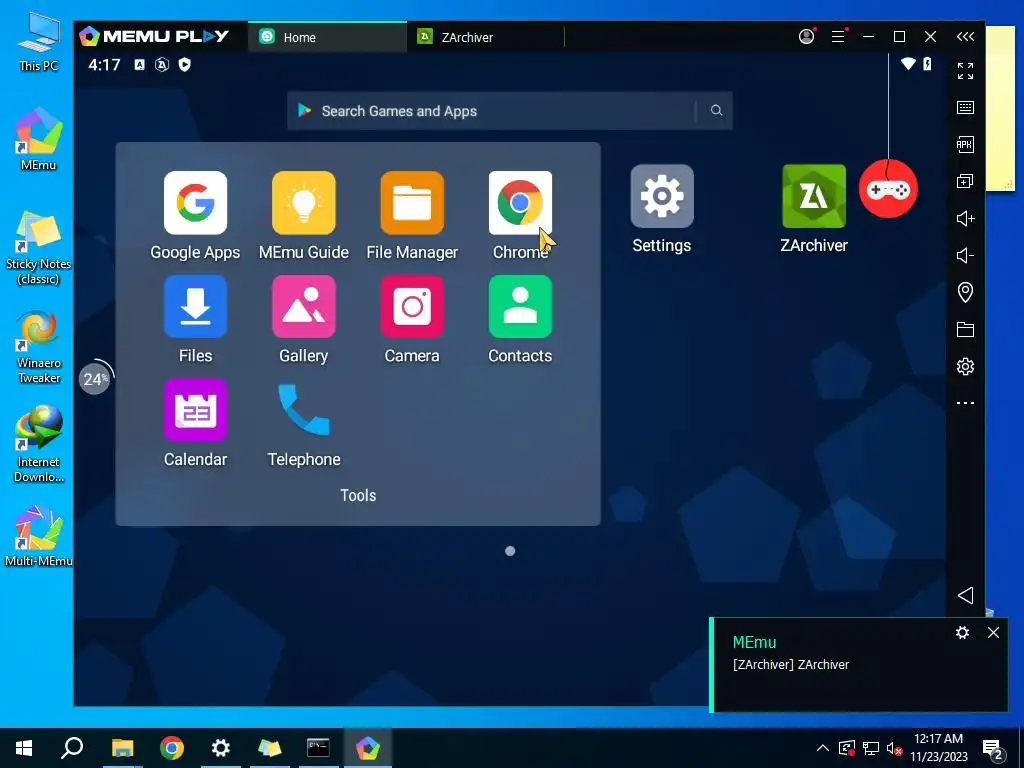
Task: Increase emulator volume
Action: (x=965, y=218)
